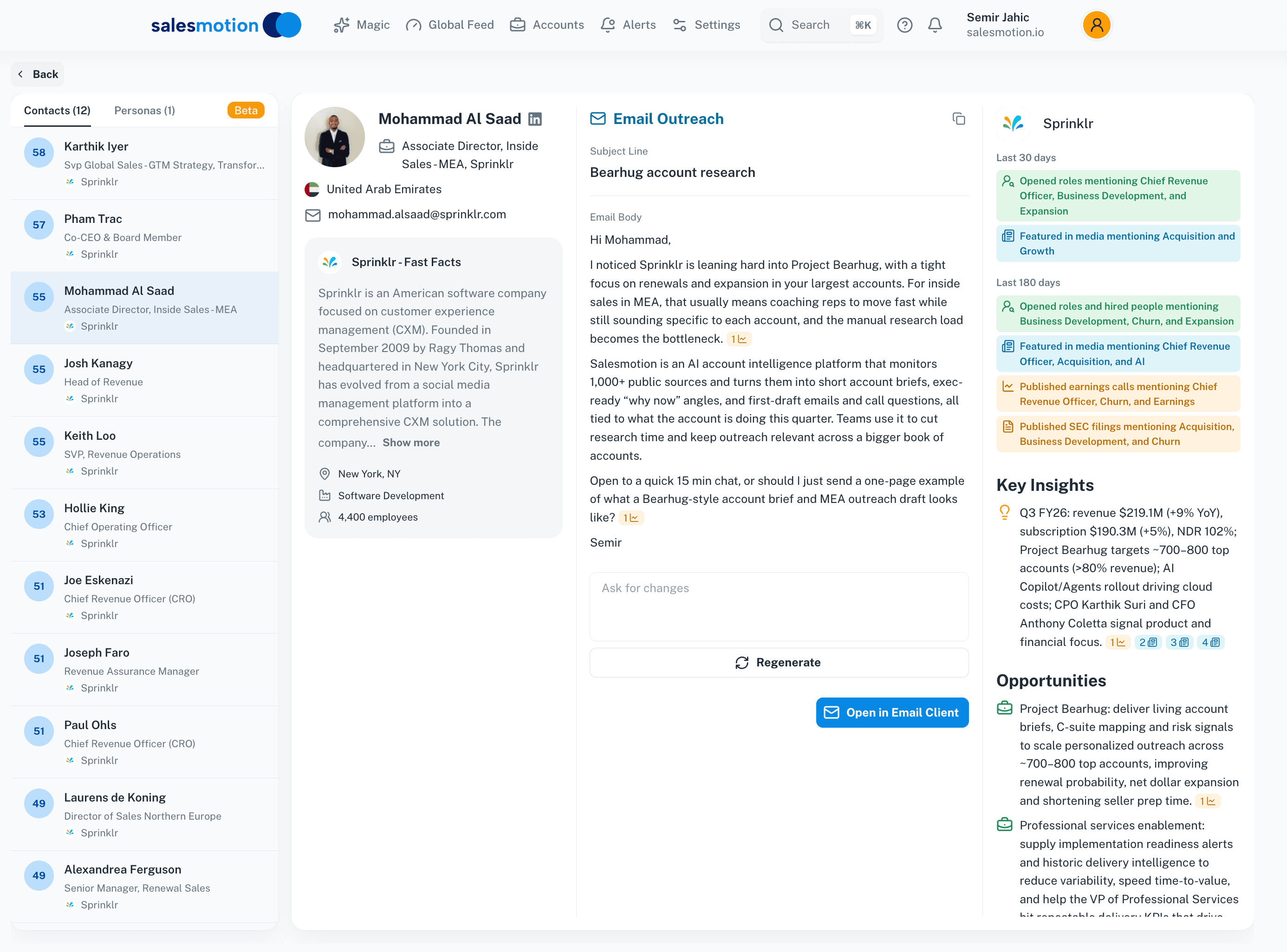This screenshot has width=1287, height=952.
Task: Select contact Josh Kanagy from the list
Action: (144, 380)
